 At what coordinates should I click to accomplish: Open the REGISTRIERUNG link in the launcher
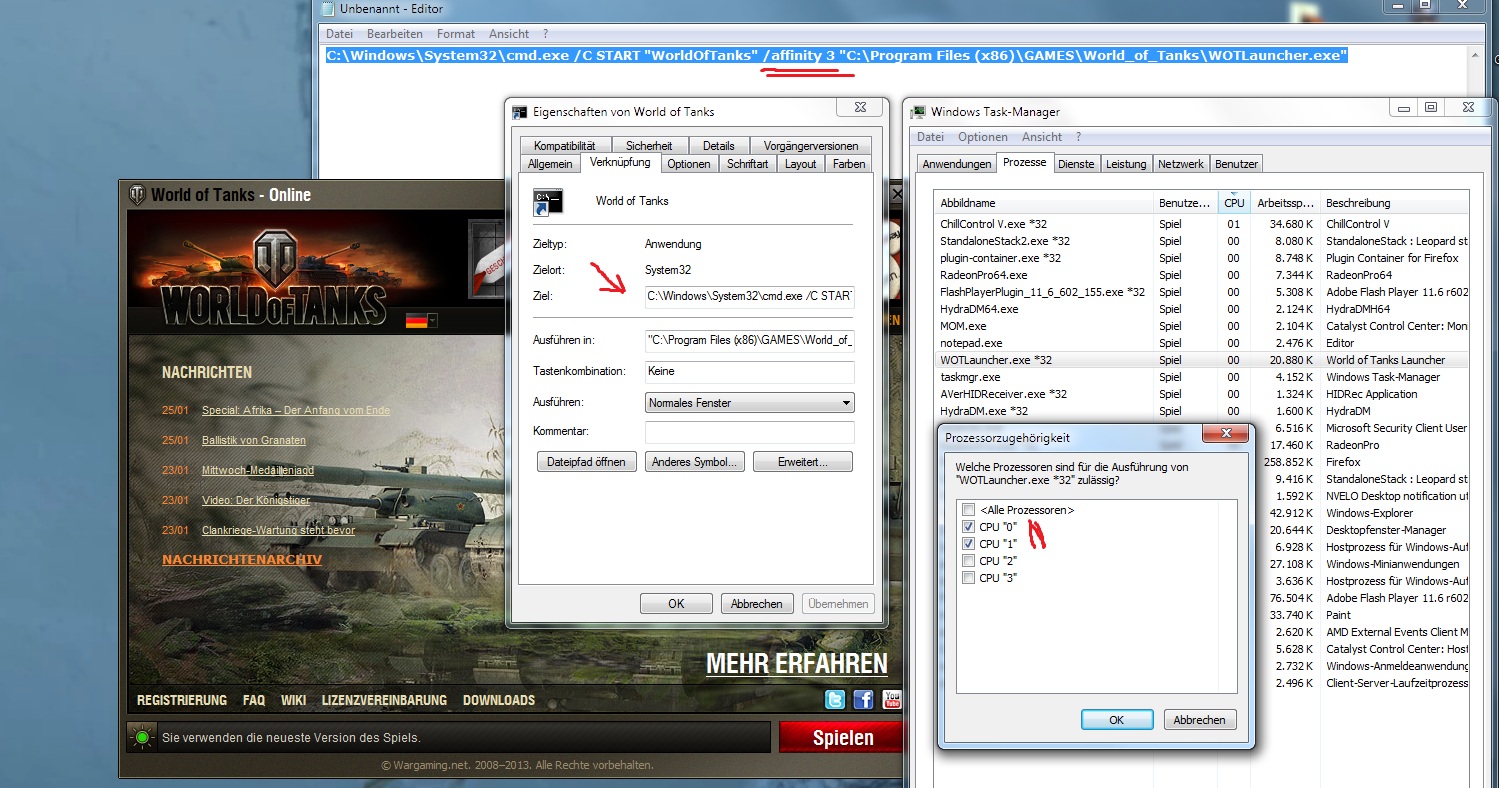182,700
